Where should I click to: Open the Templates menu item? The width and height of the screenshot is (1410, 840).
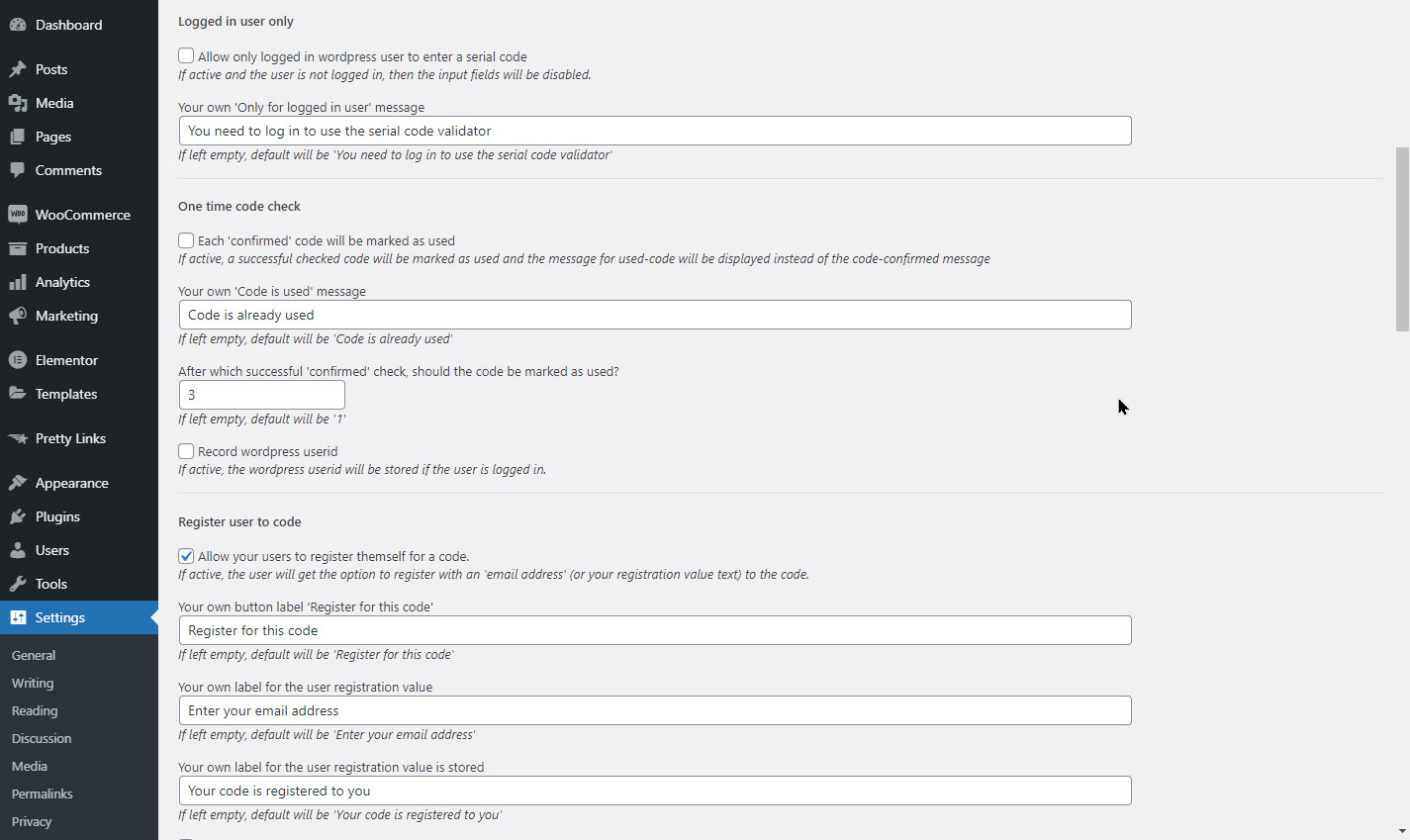click(x=66, y=394)
